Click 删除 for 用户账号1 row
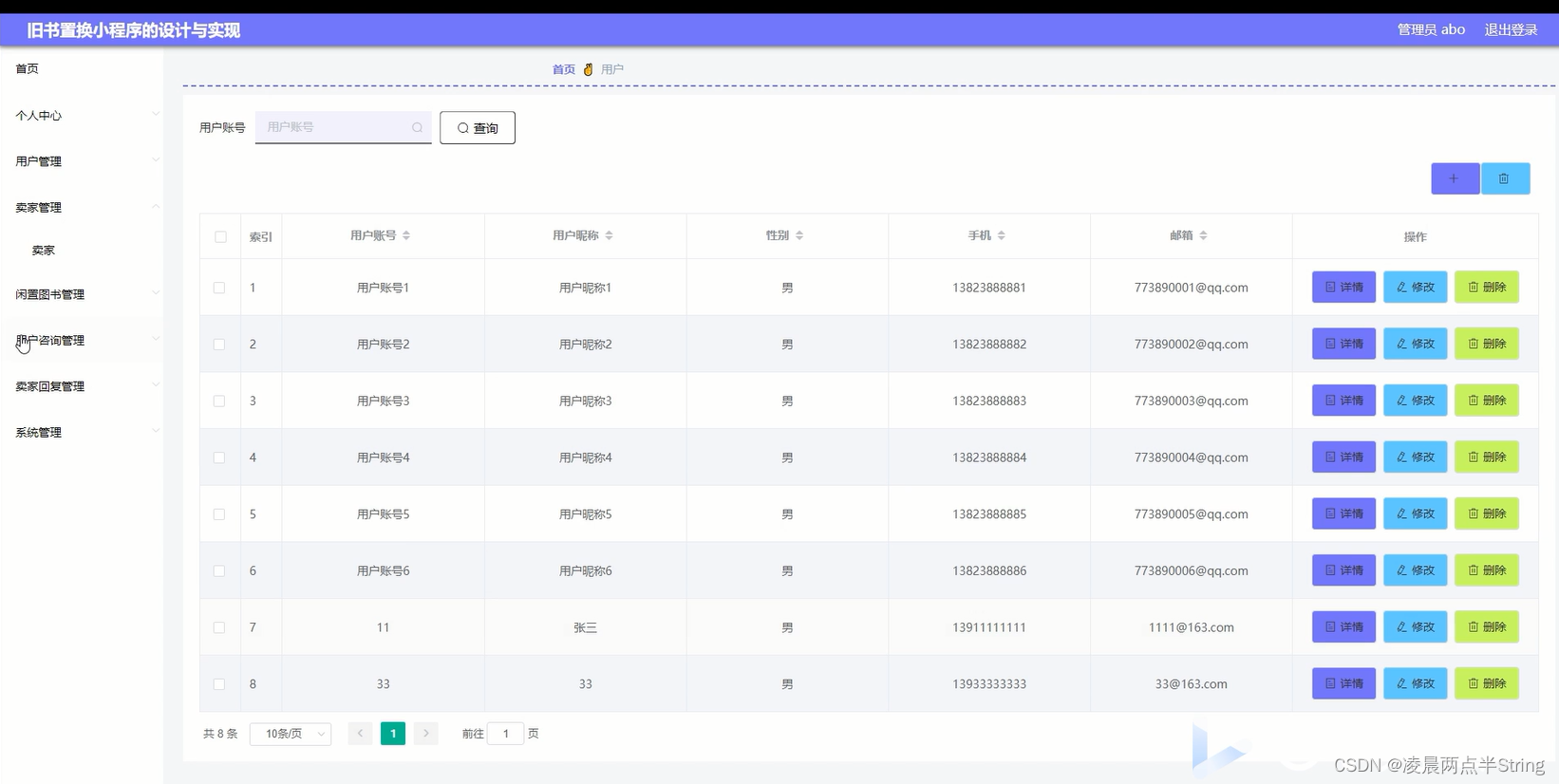This screenshot has height=784, width=1559. [1487, 287]
